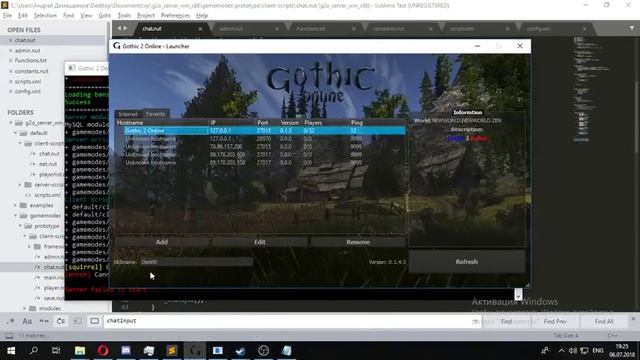Open the Preferences menu
The width and height of the screenshot is (640, 360).
(175, 16)
